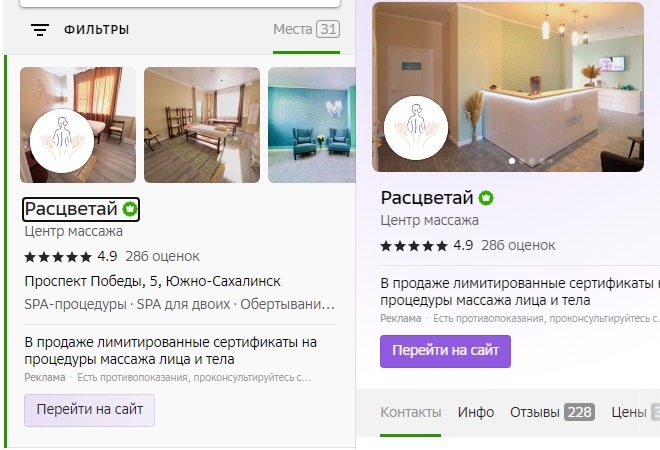Image resolution: width=660 pixels, height=450 pixels.
Task: Open the Расцветай listing title link
Action: [71, 209]
